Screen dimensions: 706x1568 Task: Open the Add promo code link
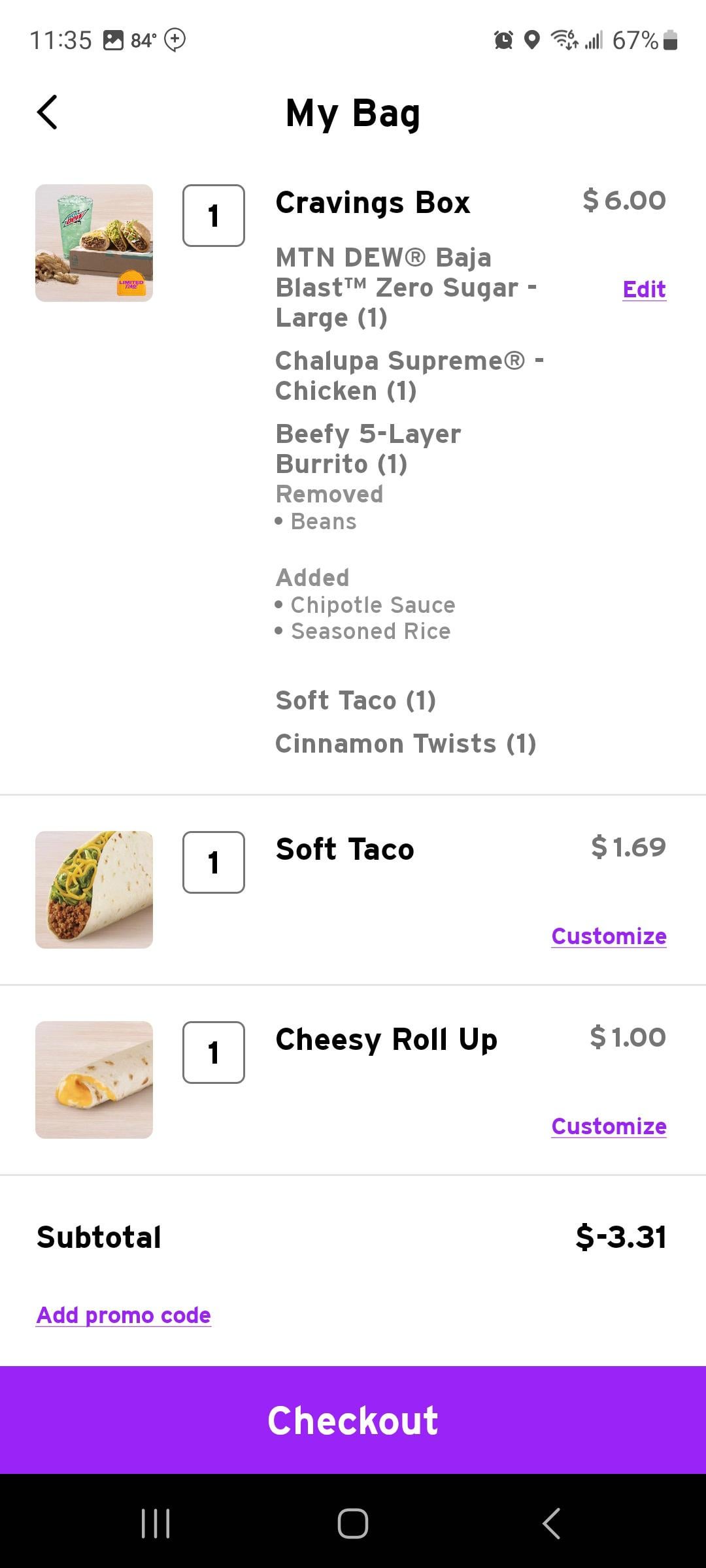124,1315
